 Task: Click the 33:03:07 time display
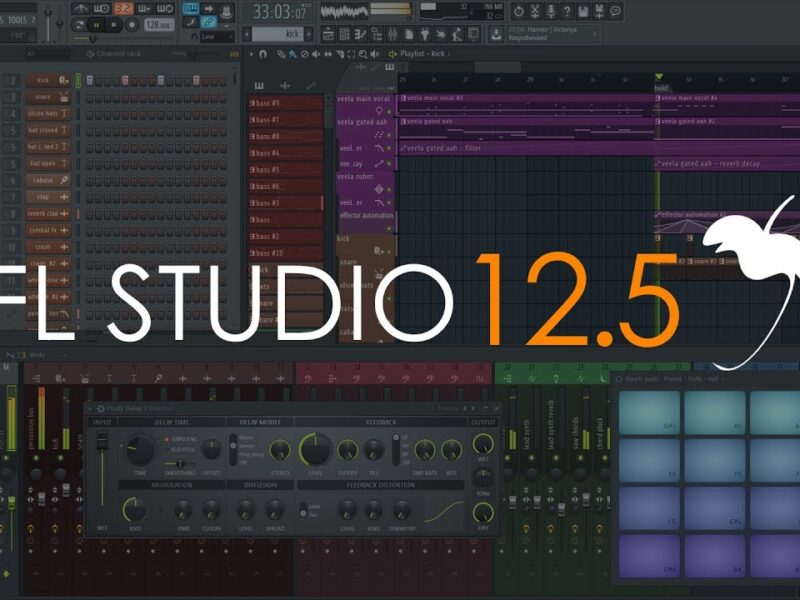point(279,11)
